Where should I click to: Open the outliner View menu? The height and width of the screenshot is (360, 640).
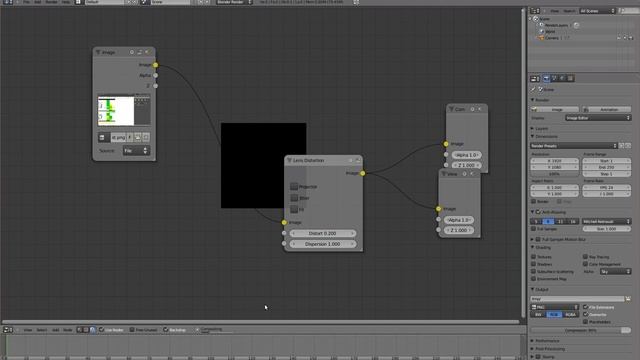554,11
